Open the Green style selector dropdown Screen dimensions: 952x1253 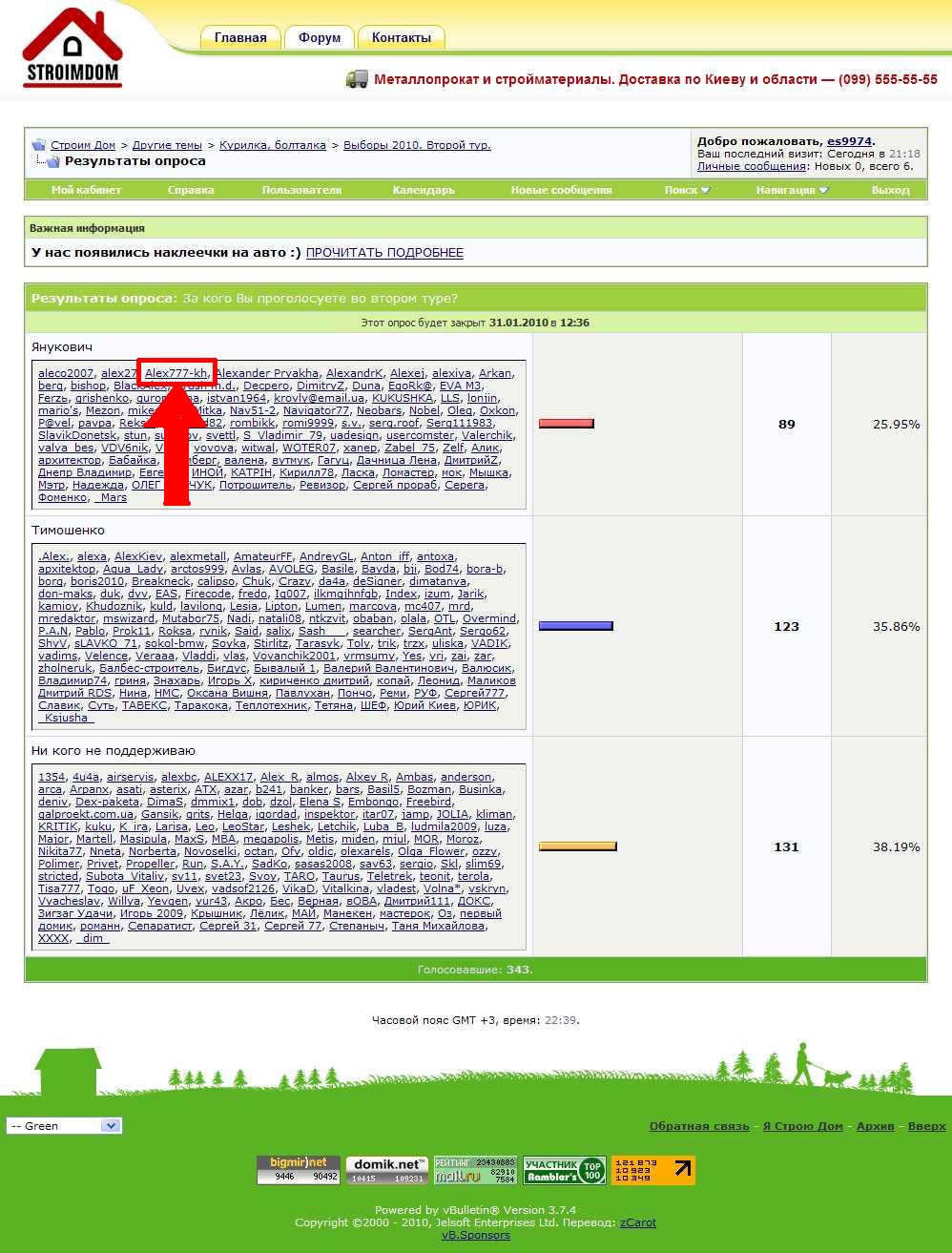tap(64, 1126)
